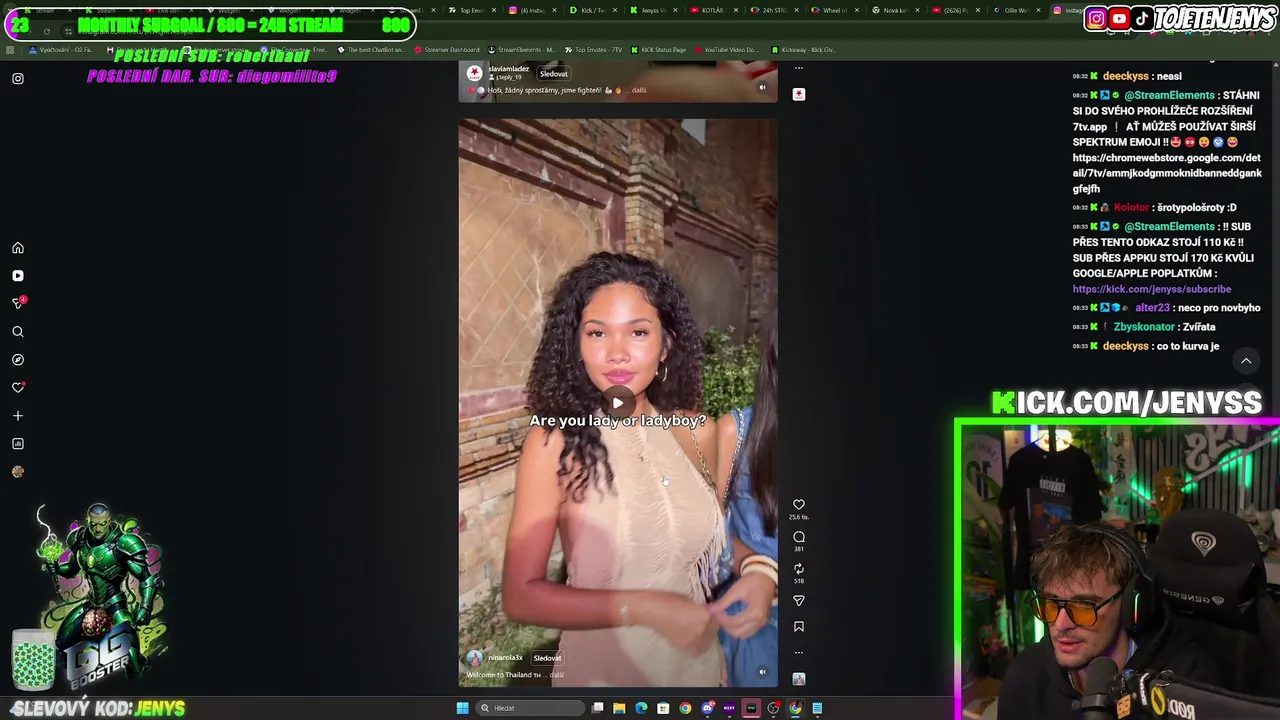Toggle mute on the previous reel above

click(x=762, y=87)
